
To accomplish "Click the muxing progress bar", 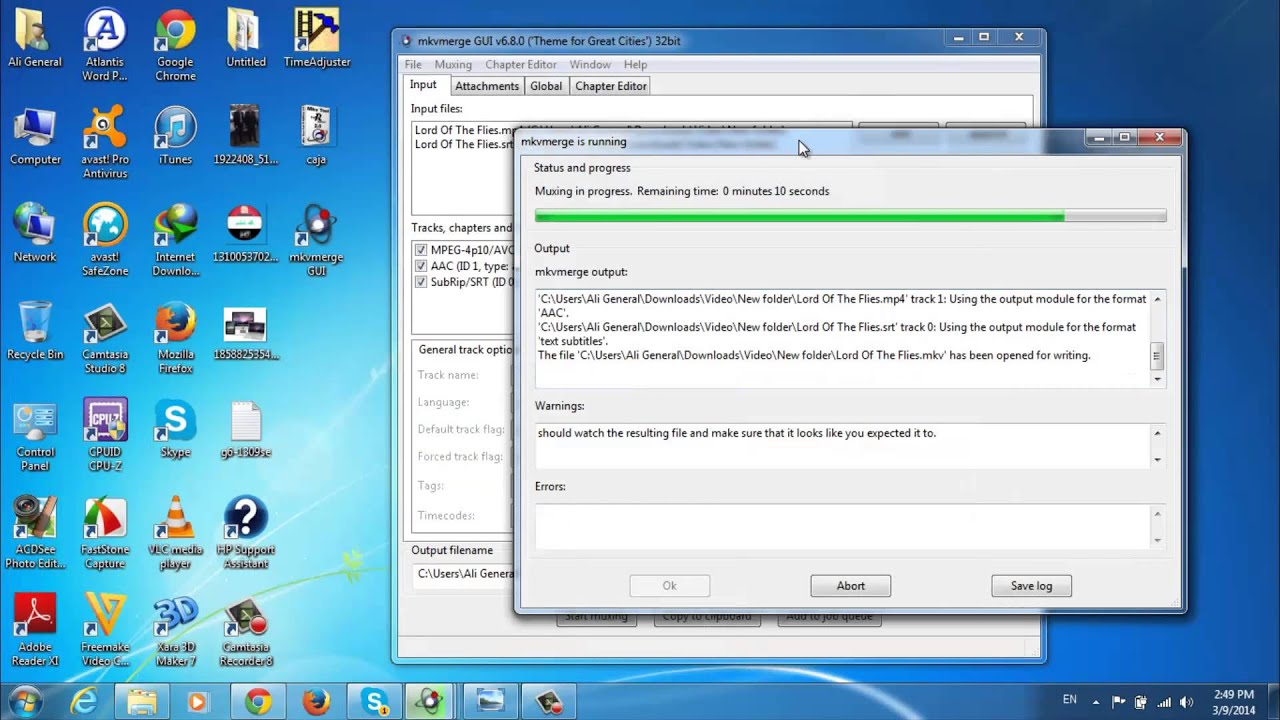I will pyautogui.click(x=850, y=216).
